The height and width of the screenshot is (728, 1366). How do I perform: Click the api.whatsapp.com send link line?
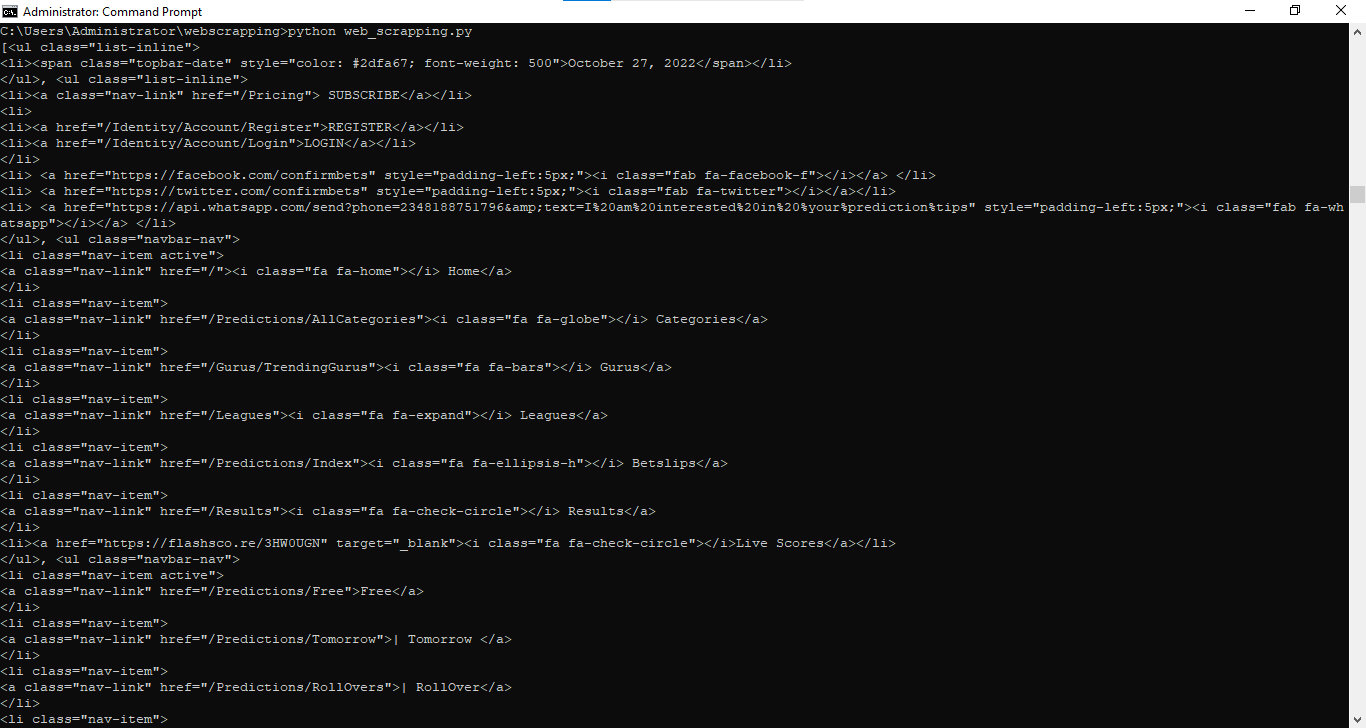click(672, 207)
